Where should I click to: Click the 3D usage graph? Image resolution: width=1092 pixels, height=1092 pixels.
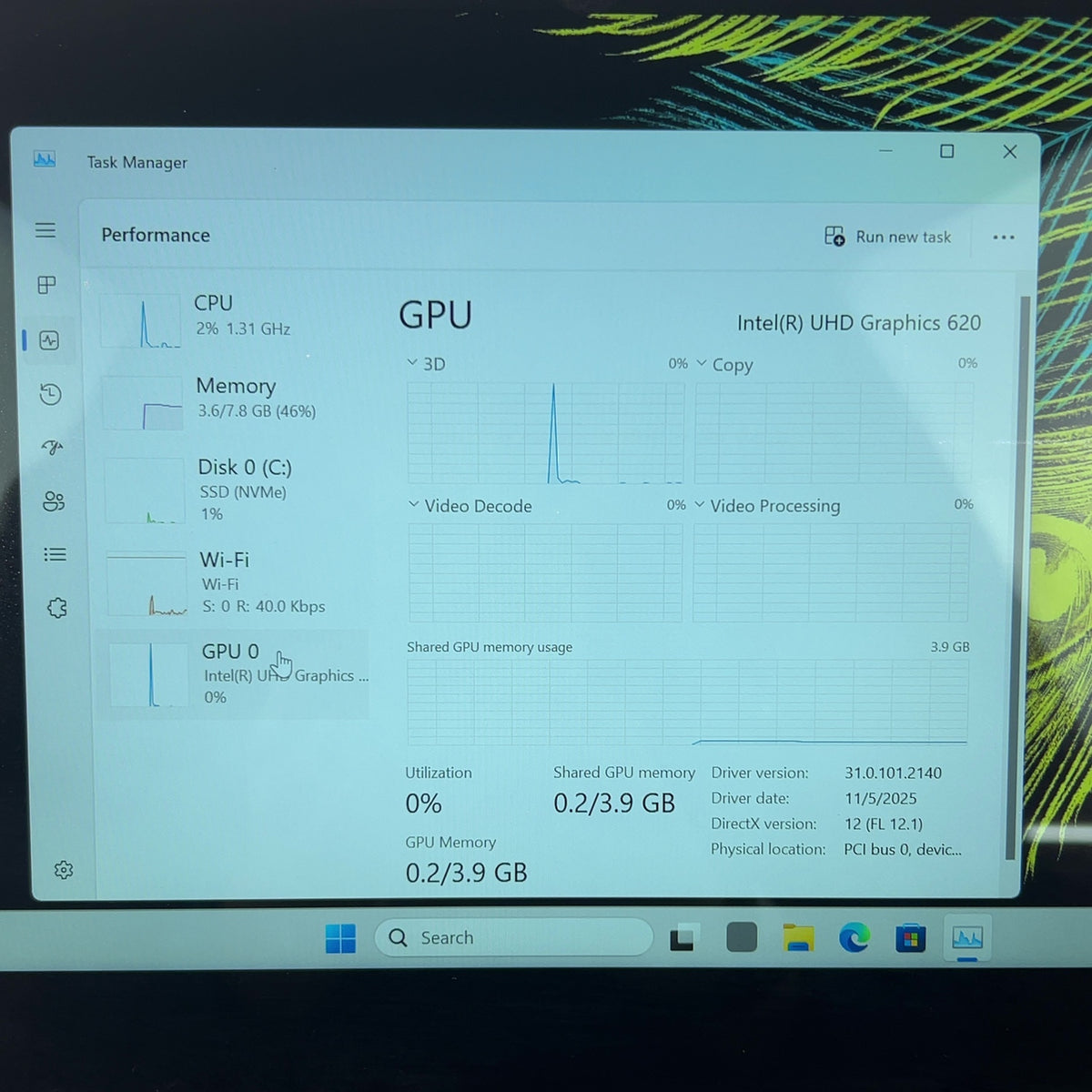(546, 433)
